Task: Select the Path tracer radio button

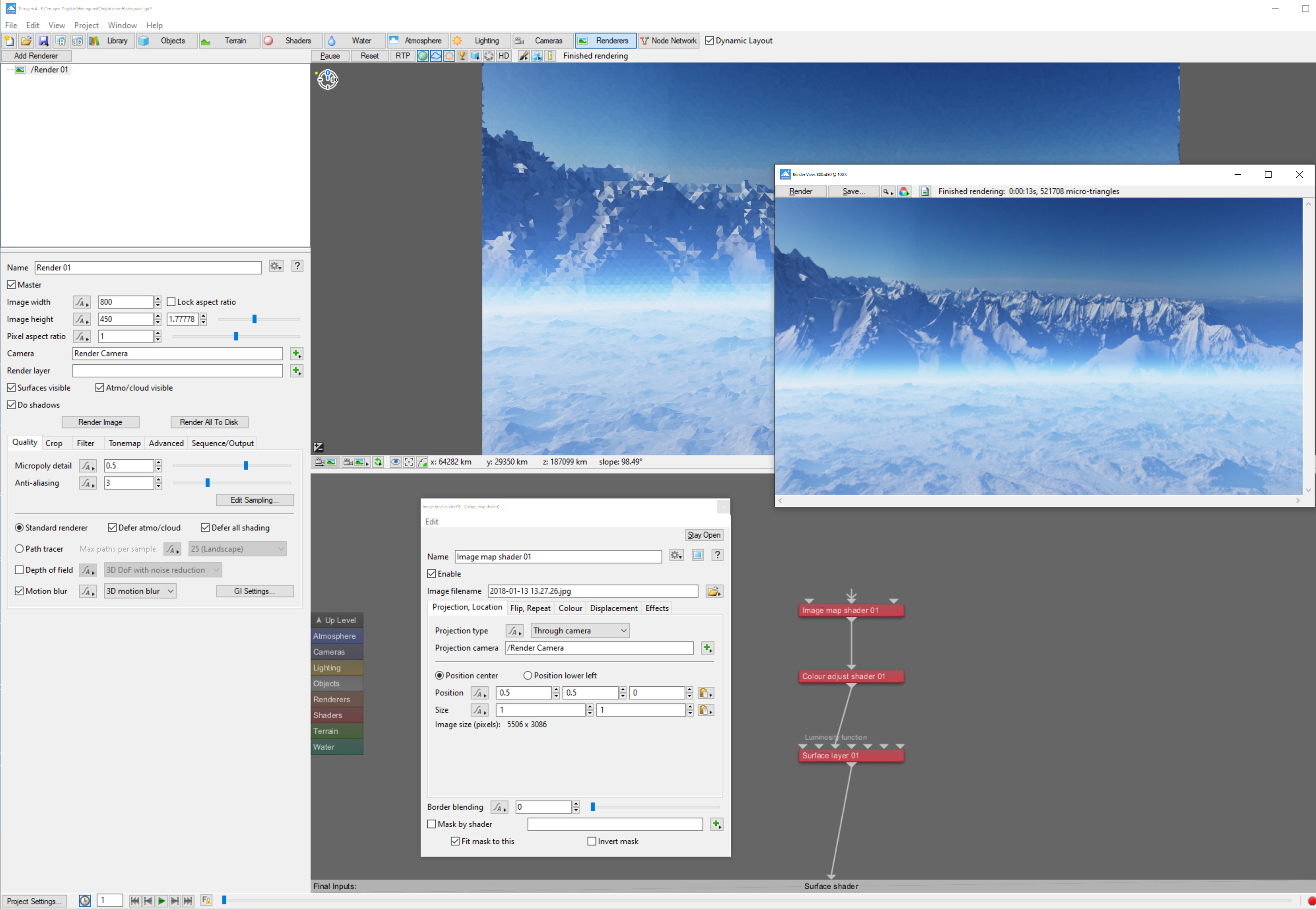Action: [19, 549]
